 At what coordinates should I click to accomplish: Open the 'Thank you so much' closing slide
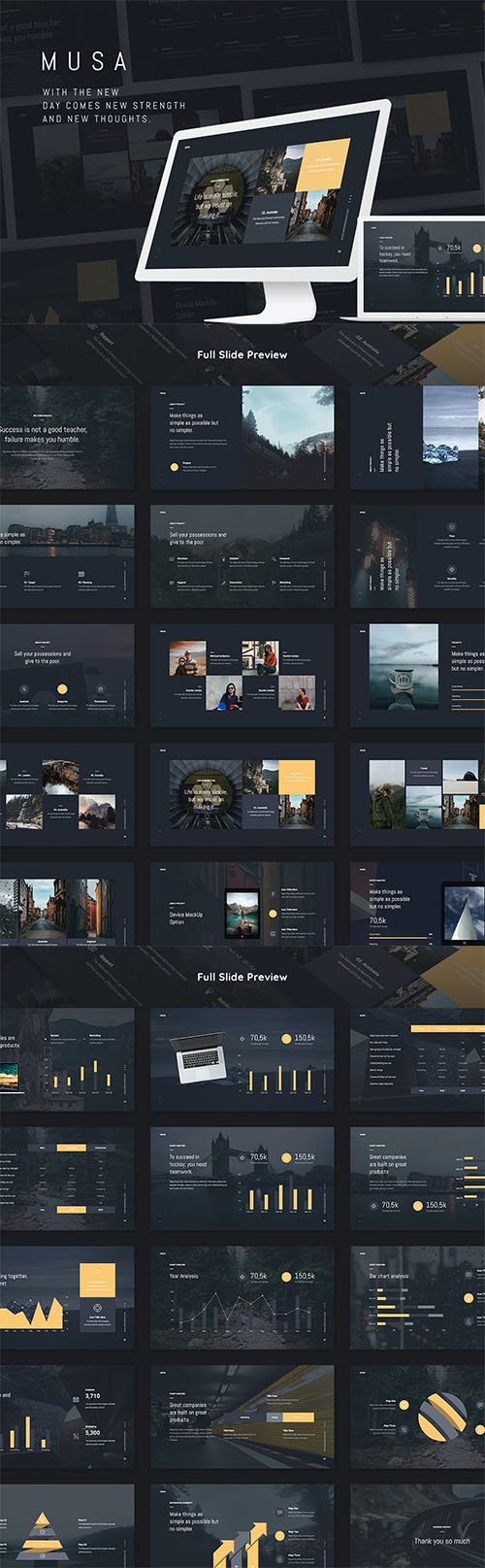418,1526
